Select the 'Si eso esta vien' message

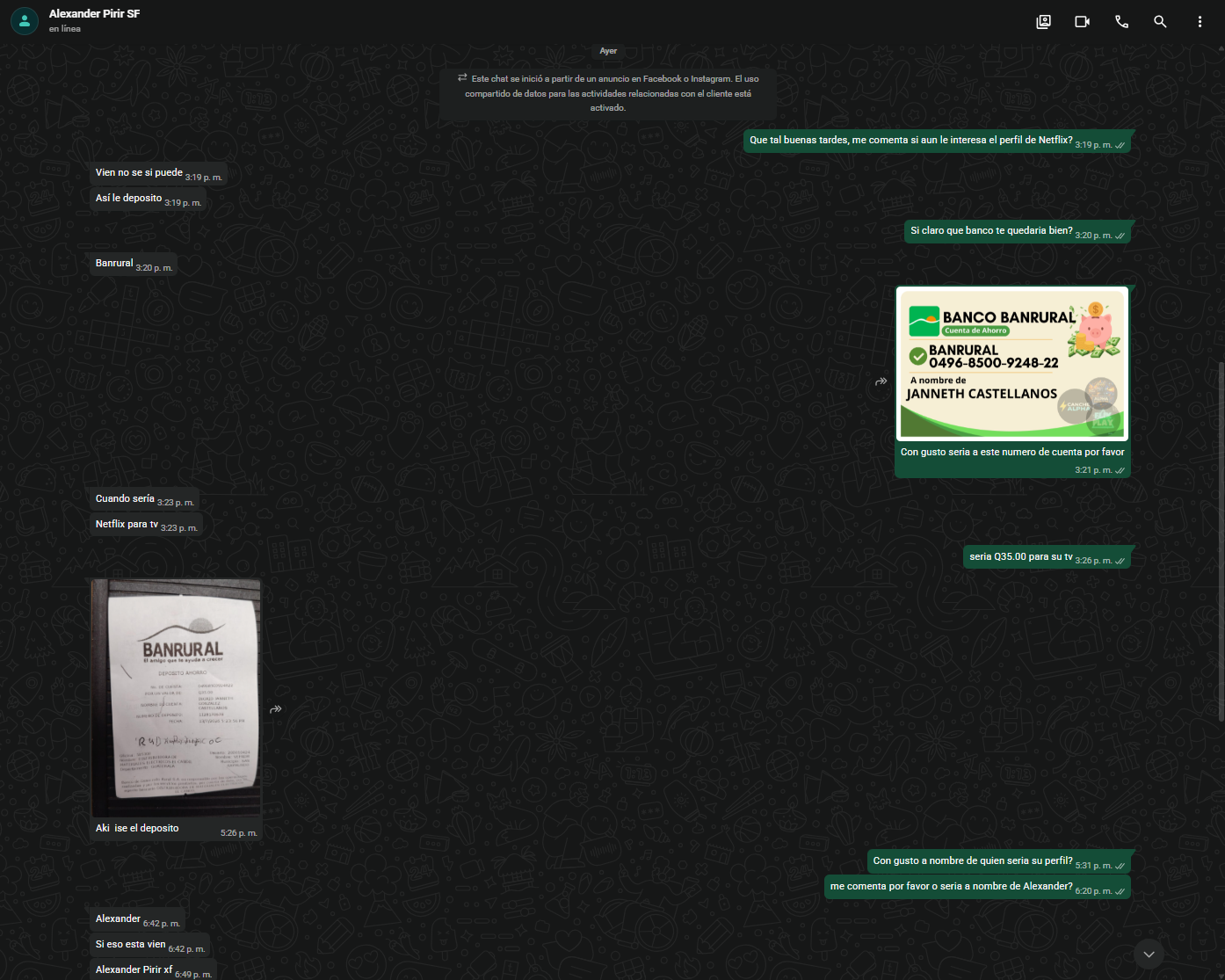tap(149, 945)
